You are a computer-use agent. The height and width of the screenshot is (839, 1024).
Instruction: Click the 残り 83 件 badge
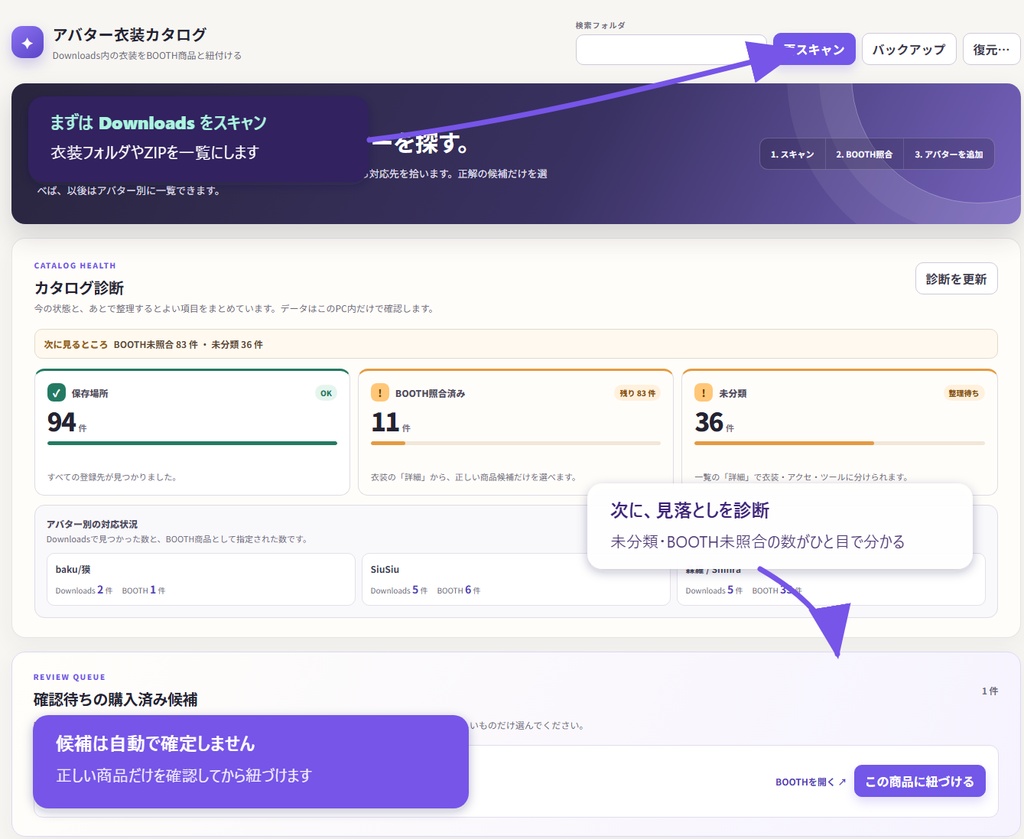[x=637, y=393]
